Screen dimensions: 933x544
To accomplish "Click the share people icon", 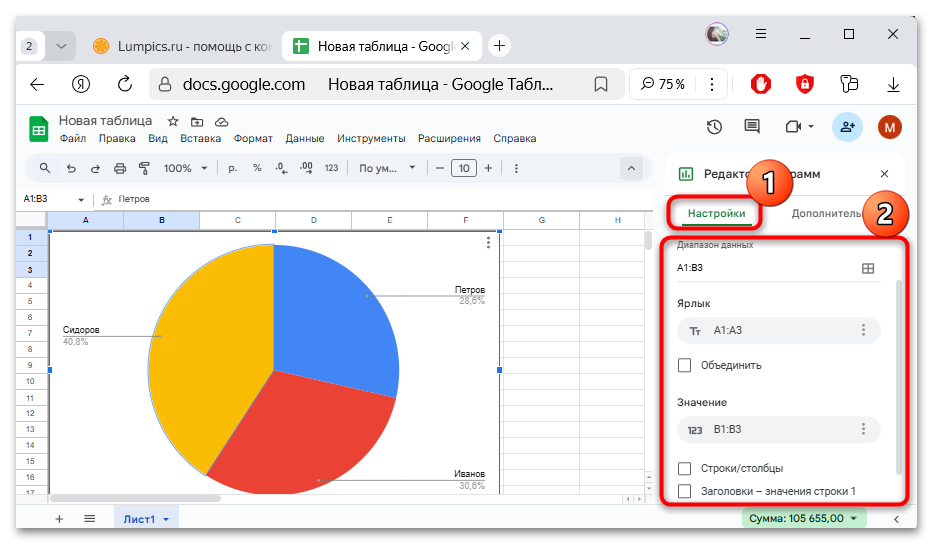I will [x=847, y=127].
